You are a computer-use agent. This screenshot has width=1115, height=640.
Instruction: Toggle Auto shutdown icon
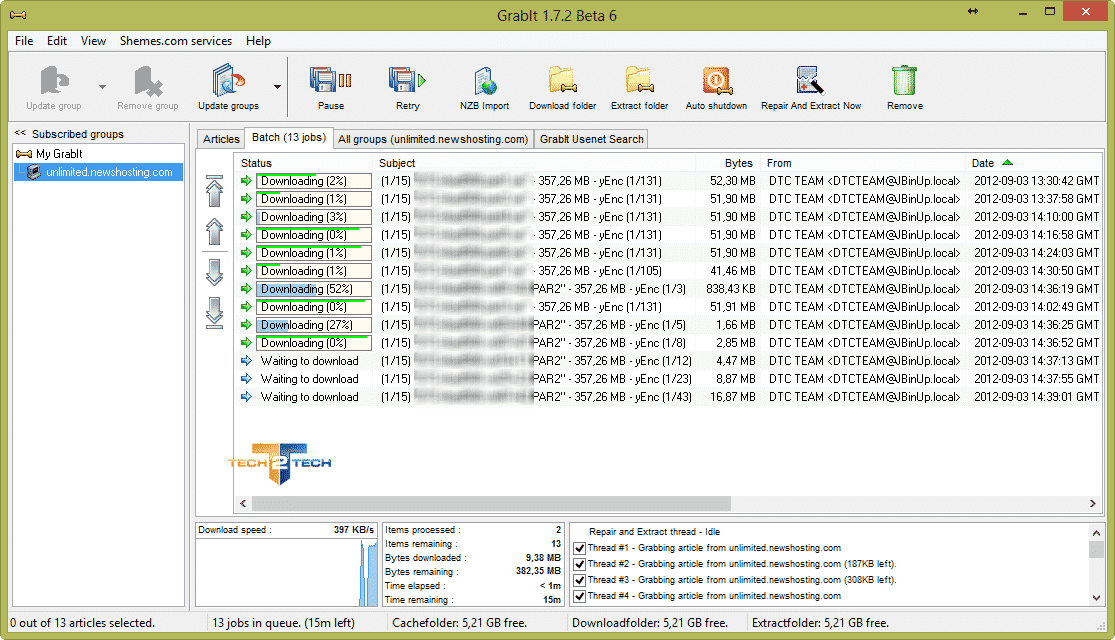(x=716, y=84)
